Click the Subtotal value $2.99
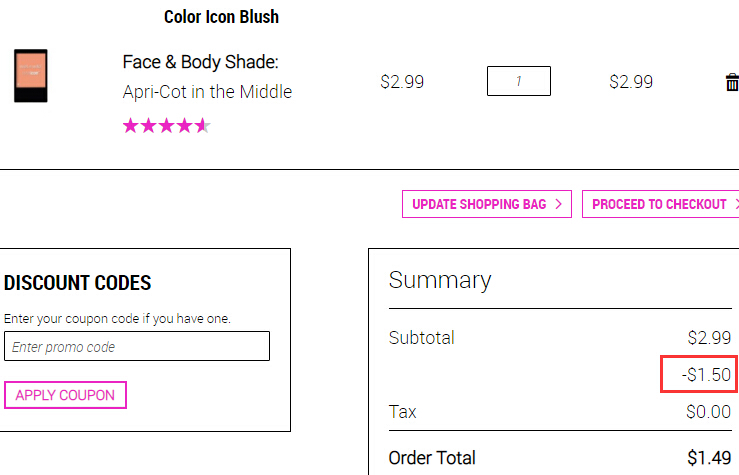Viewport: 739px width, 475px height. (709, 338)
